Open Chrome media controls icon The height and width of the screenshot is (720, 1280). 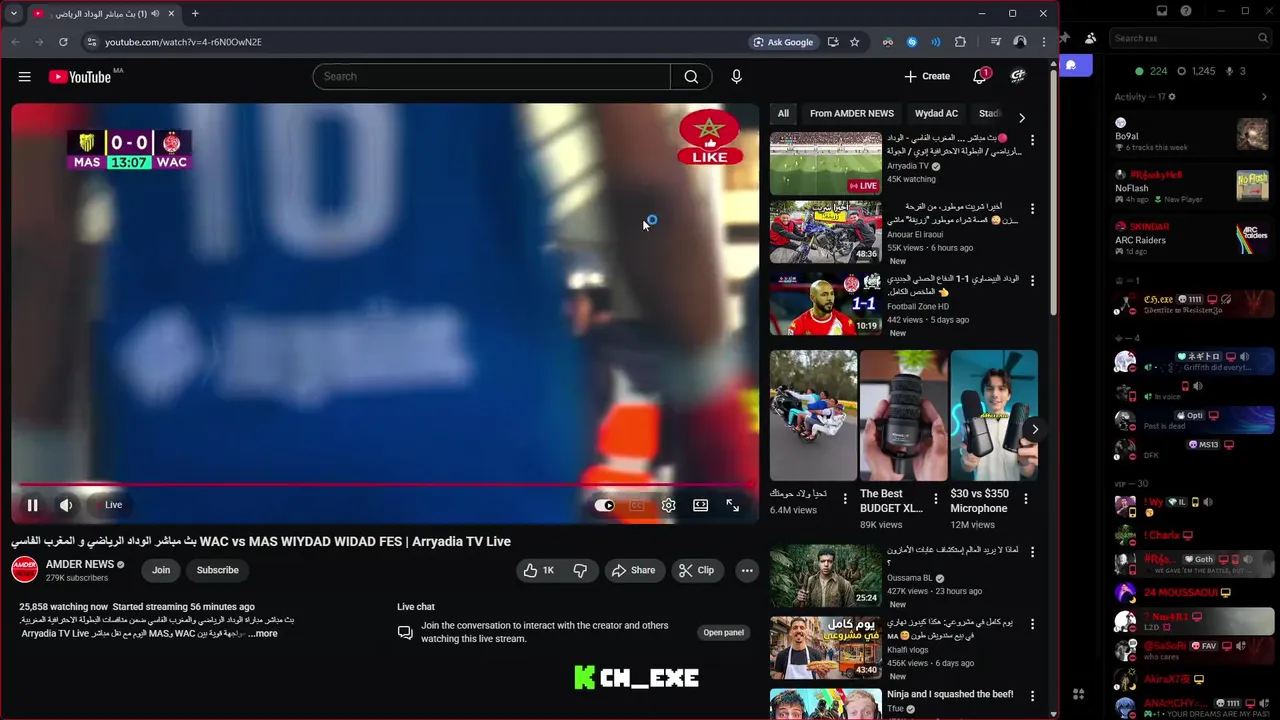pos(995,42)
